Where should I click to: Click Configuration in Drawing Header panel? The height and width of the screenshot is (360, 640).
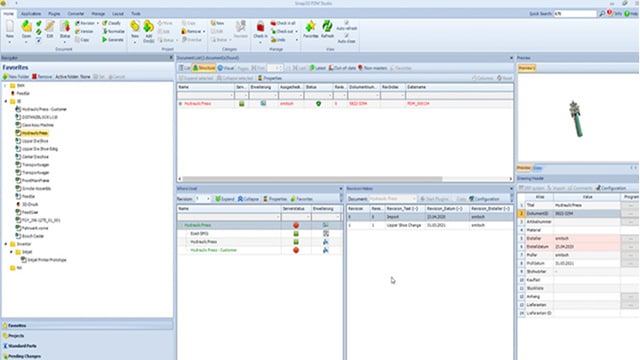click(x=611, y=188)
